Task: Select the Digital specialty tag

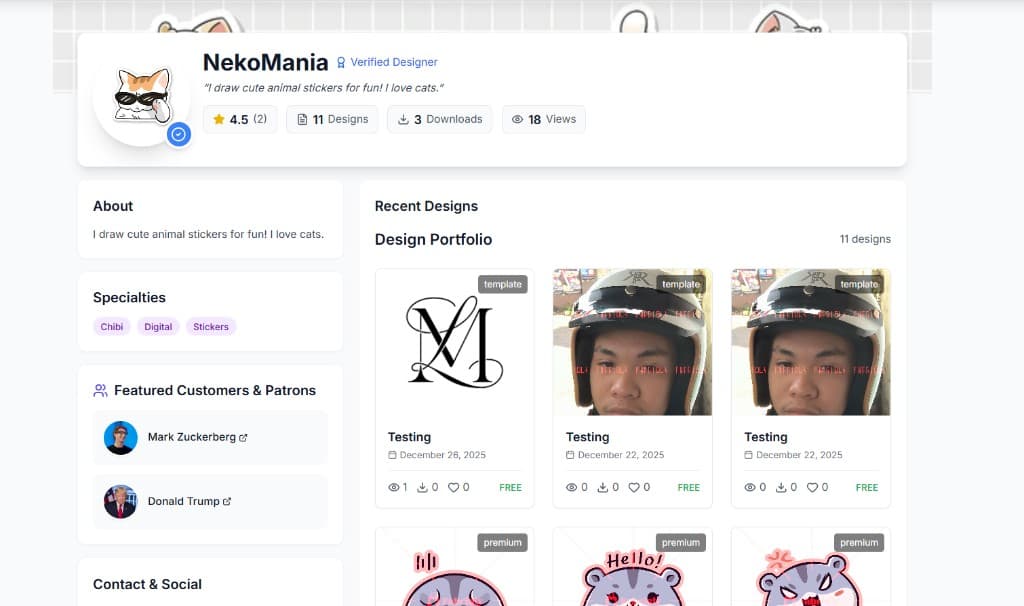Action: click(x=158, y=327)
